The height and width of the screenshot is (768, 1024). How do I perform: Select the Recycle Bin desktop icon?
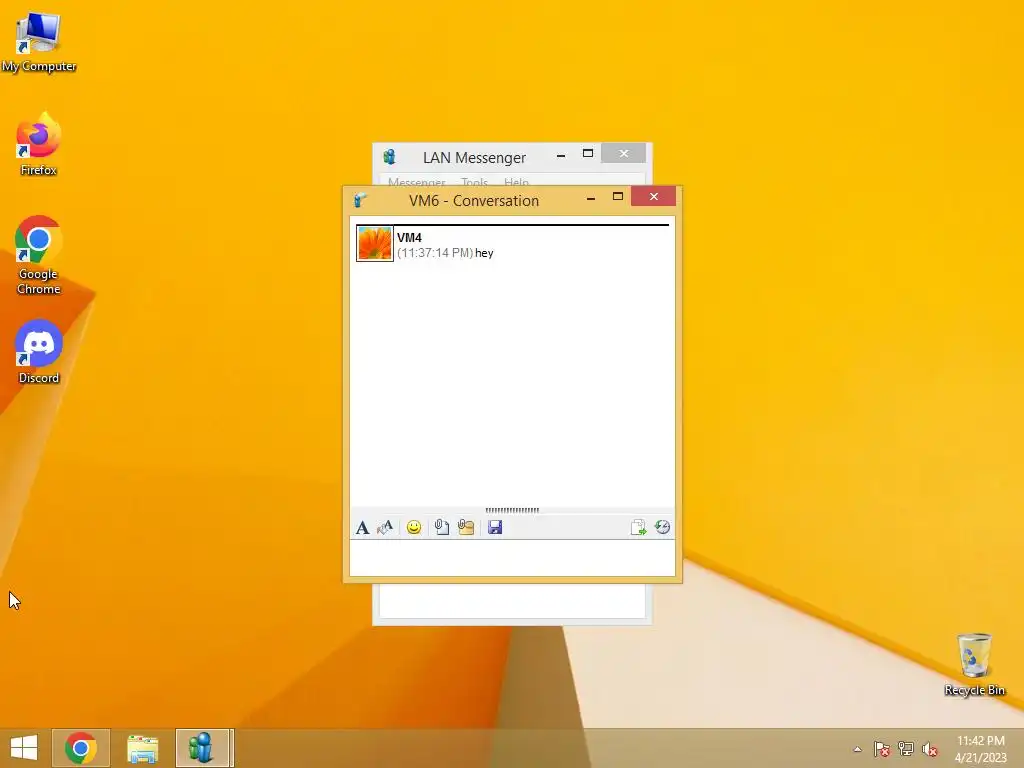pyautogui.click(x=974, y=664)
